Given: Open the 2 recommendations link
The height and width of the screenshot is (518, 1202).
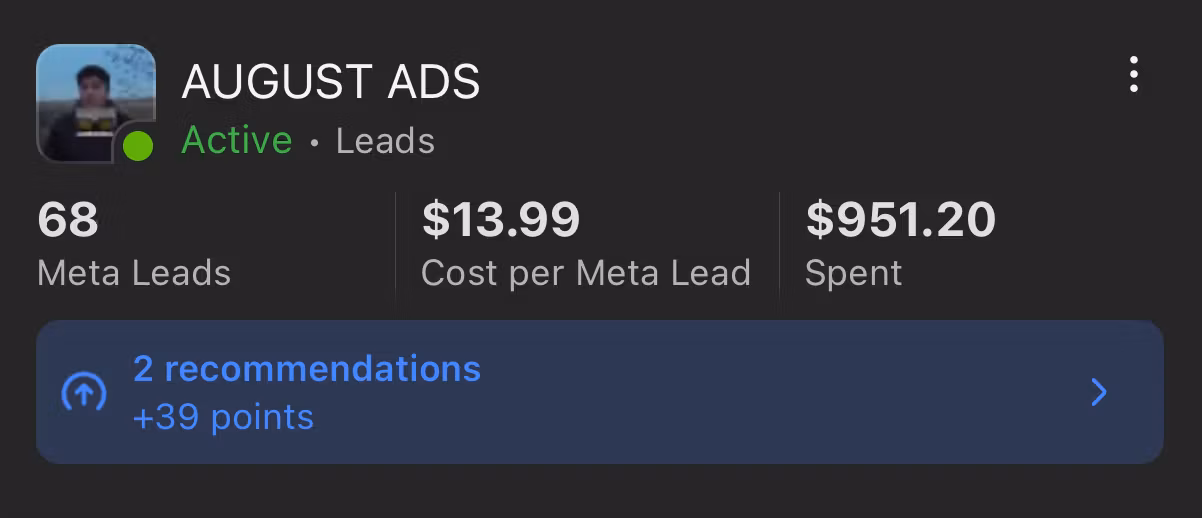Looking at the screenshot, I should coord(307,369).
